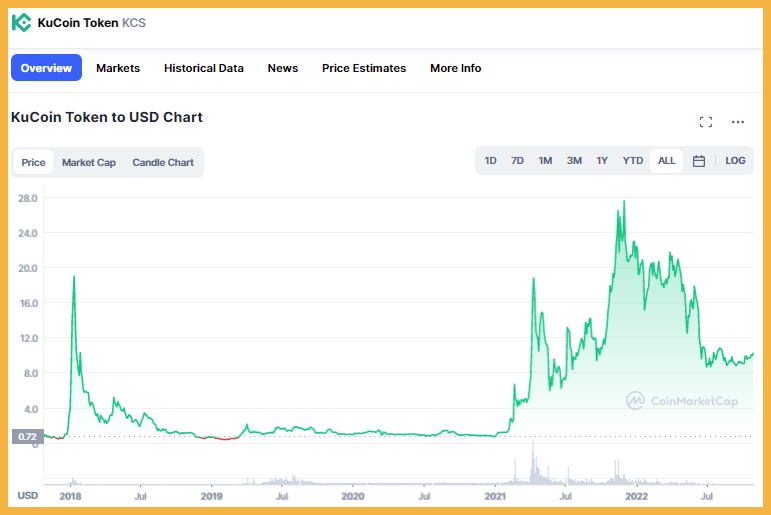Switch chart to Market Cap view
Viewport: 771px width, 515px height.
pos(89,162)
